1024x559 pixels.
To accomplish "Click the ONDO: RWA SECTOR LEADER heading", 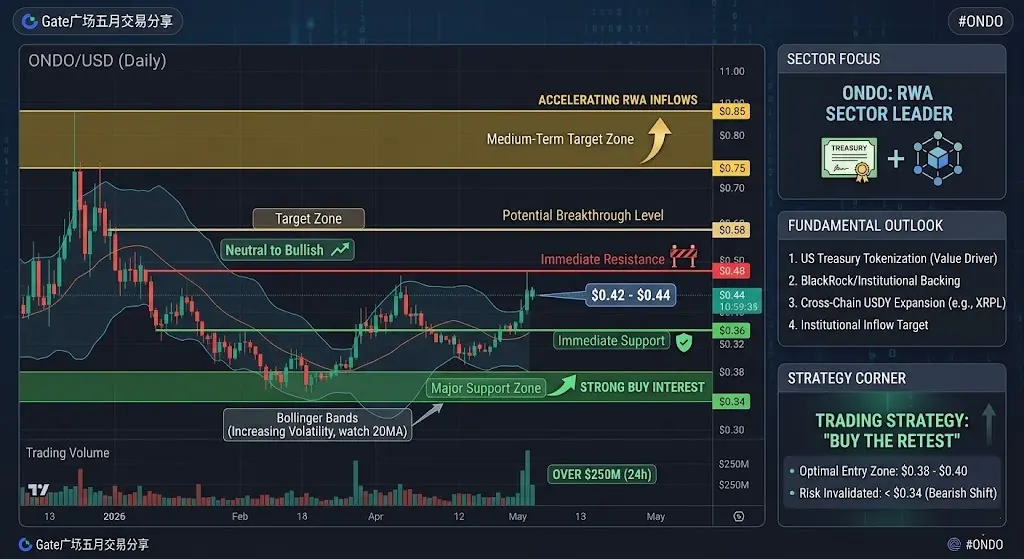I will [888, 103].
